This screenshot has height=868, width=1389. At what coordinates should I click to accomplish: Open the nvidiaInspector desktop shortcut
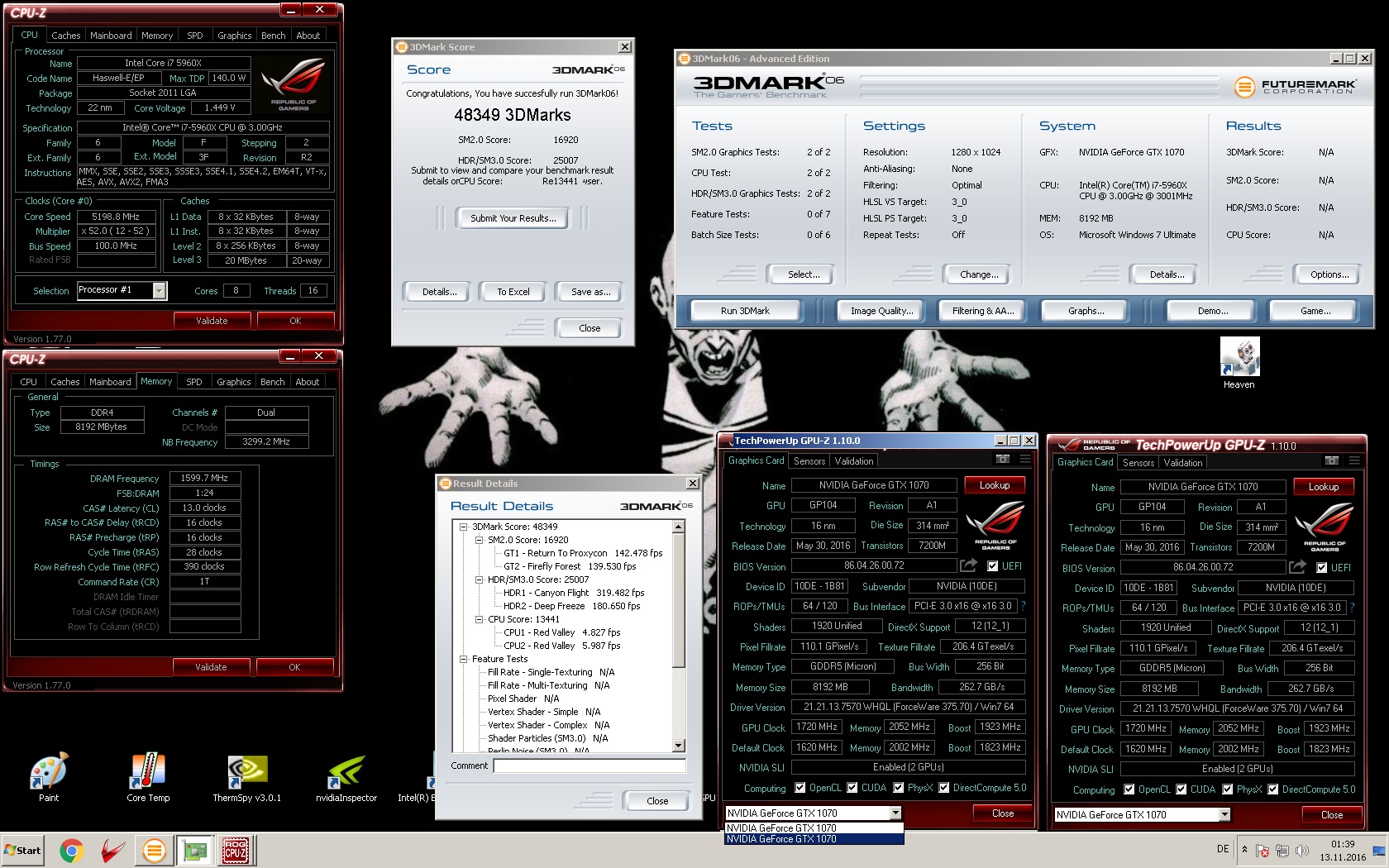point(346,777)
